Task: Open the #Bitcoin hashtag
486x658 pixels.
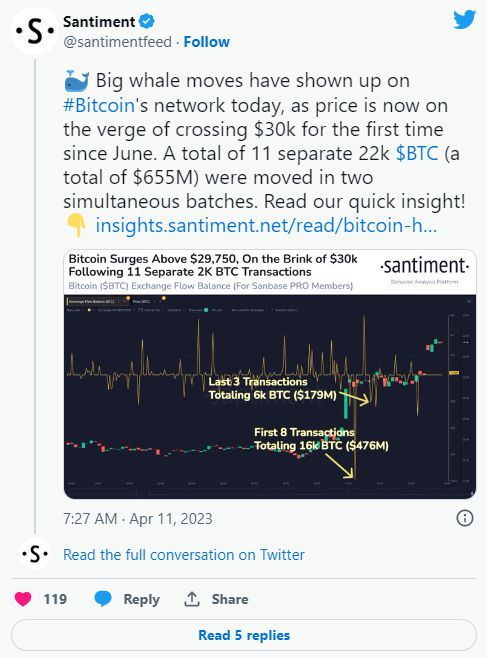Action: click(x=99, y=105)
